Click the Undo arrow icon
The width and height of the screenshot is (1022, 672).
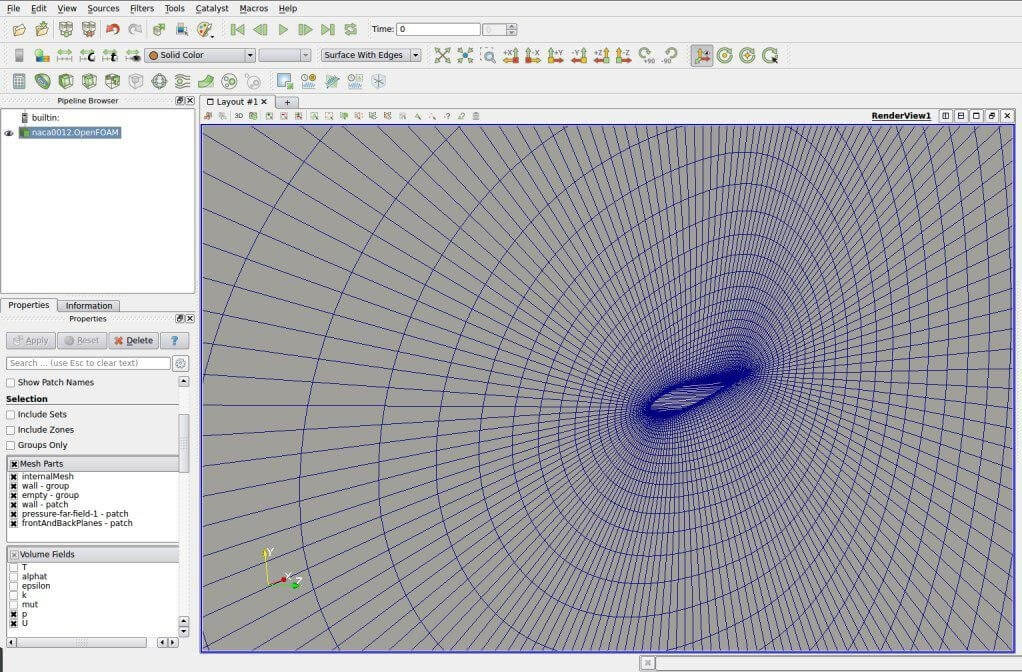[x=113, y=29]
